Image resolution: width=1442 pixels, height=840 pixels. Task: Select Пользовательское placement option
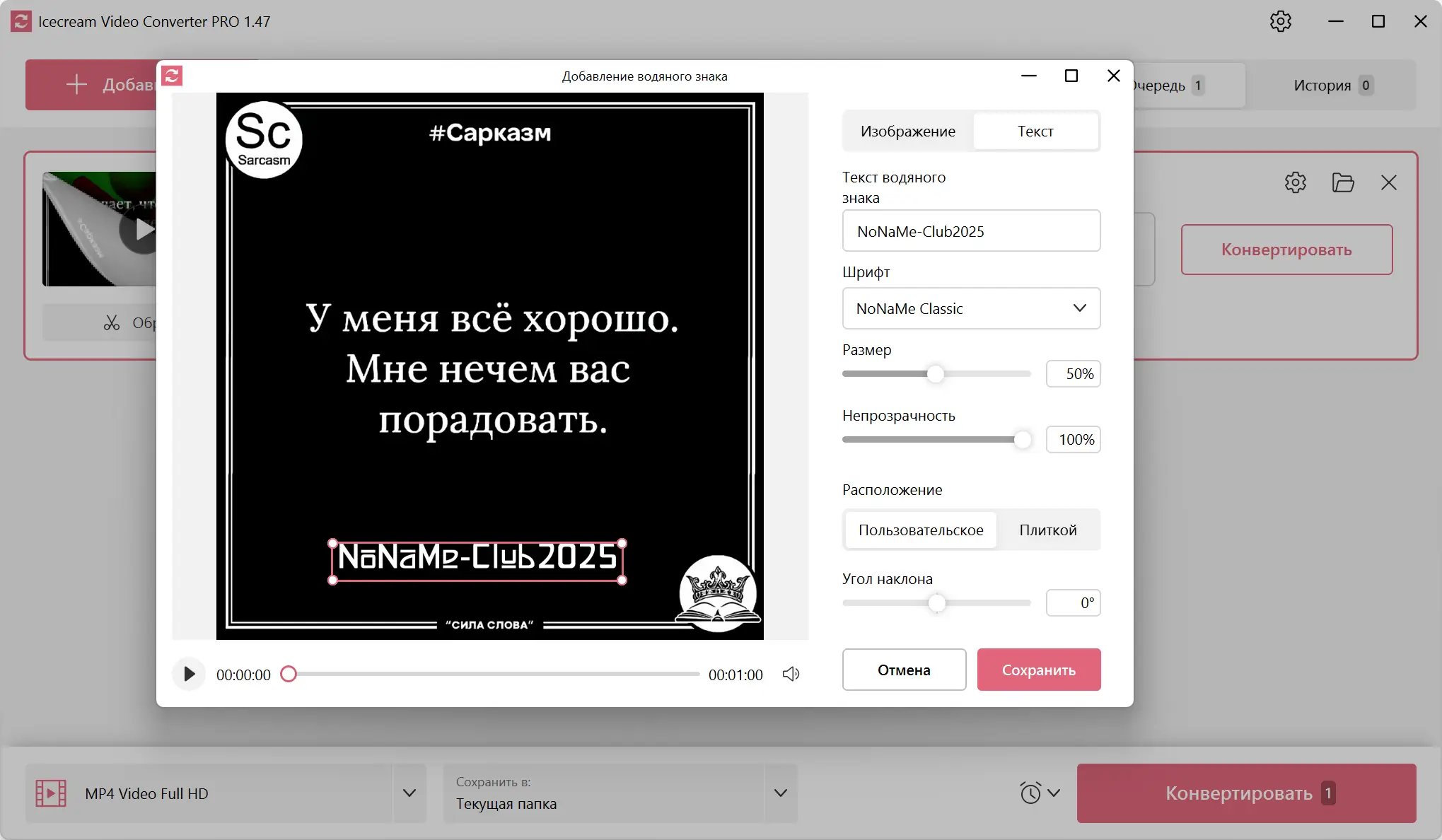tap(921, 530)
